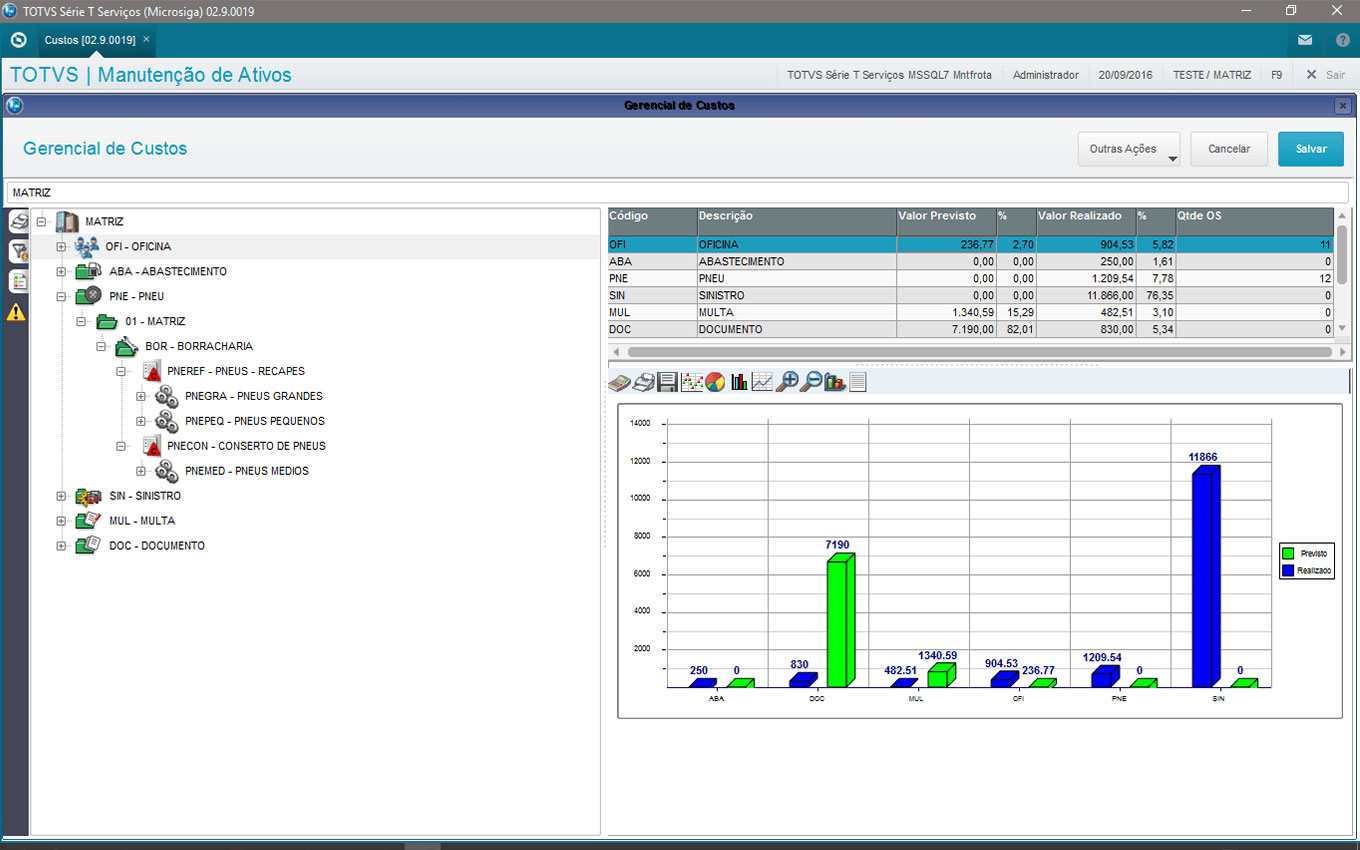Click the zoom in magnifier icon
Image resolution: width=1360 pixels, height=850 pixels.
(788, 382)
